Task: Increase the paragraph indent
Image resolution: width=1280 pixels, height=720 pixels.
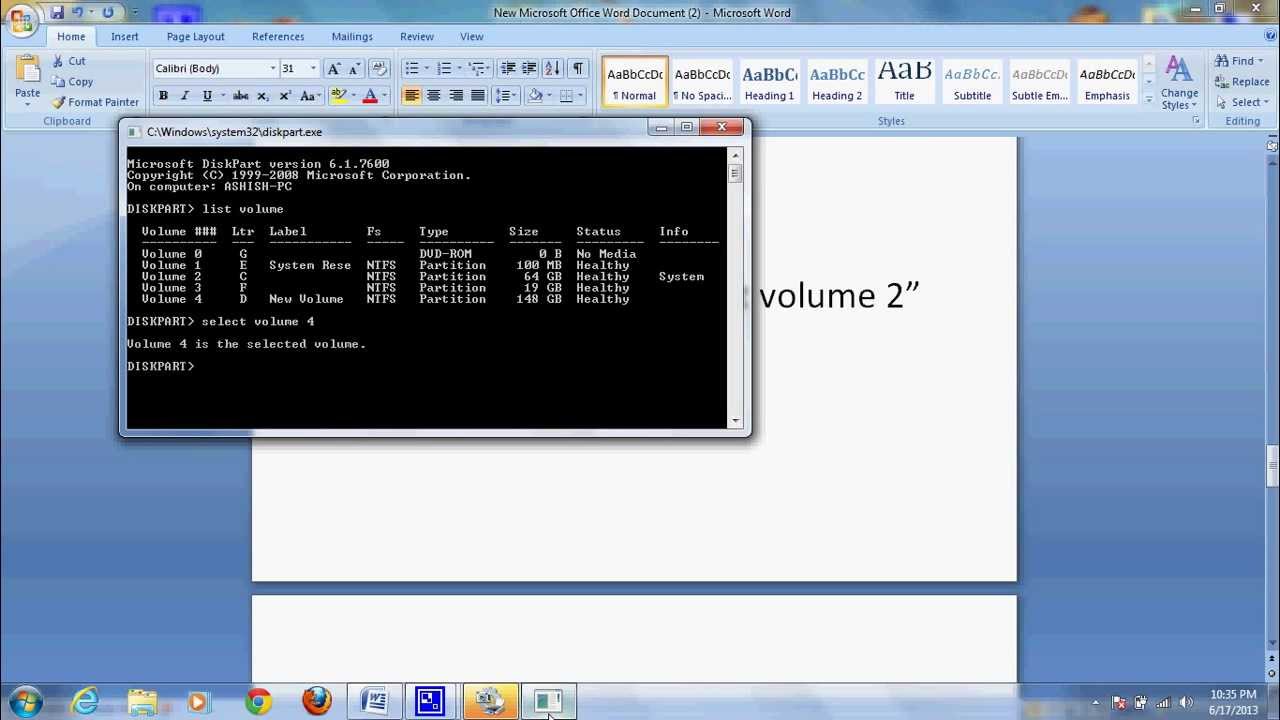Action: [529, 68]
